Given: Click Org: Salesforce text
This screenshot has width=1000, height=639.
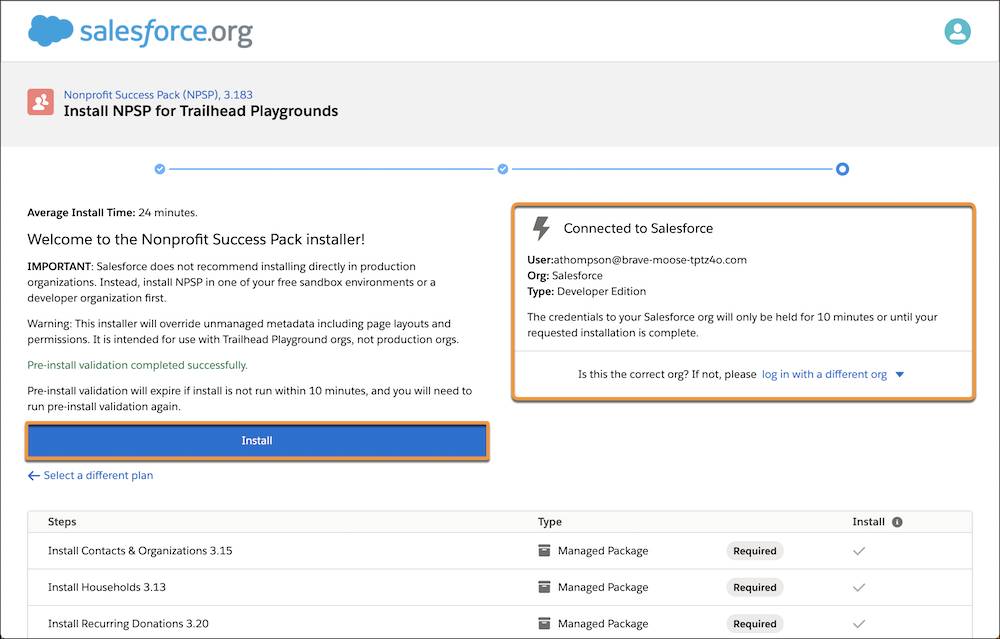Looking at the screenshot, I should pos(565,275).
